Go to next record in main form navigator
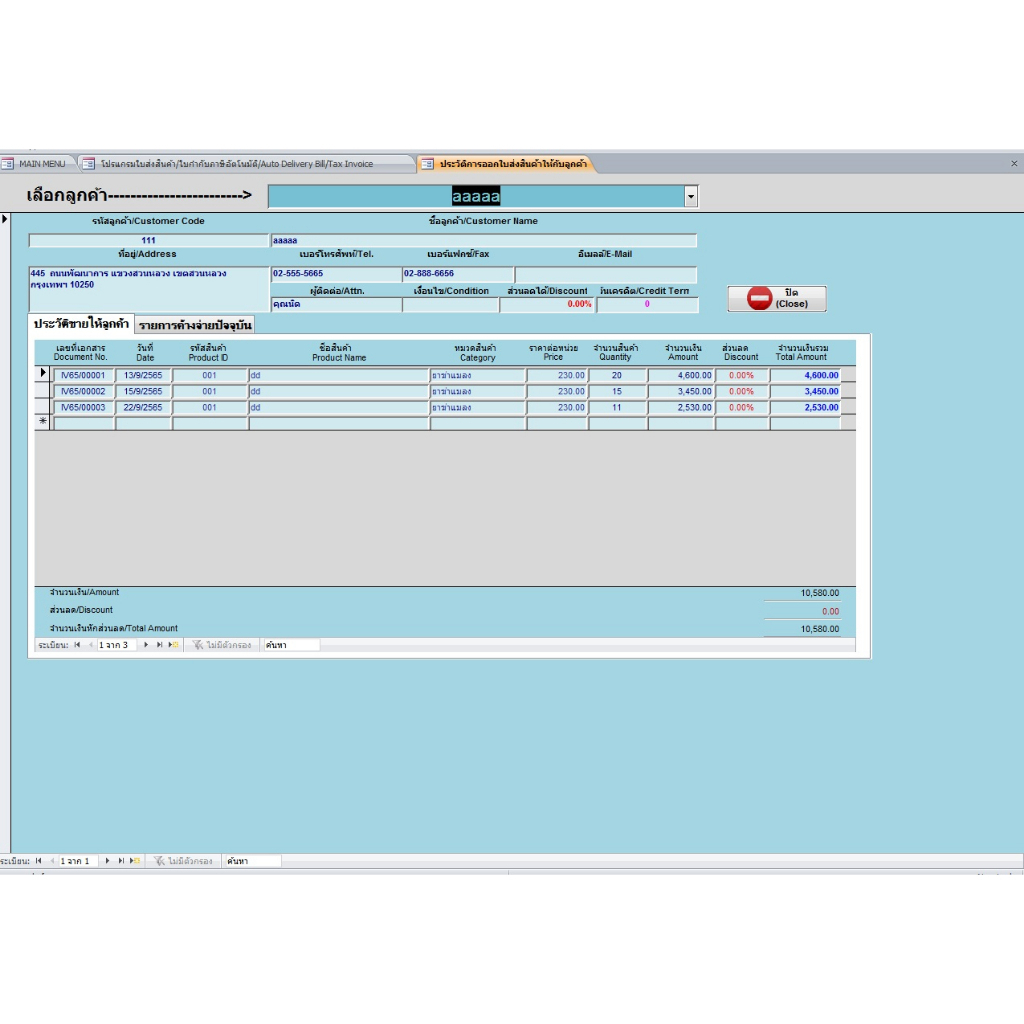This screenshot has width=1024, height=1024. click(x=108, y=860)
